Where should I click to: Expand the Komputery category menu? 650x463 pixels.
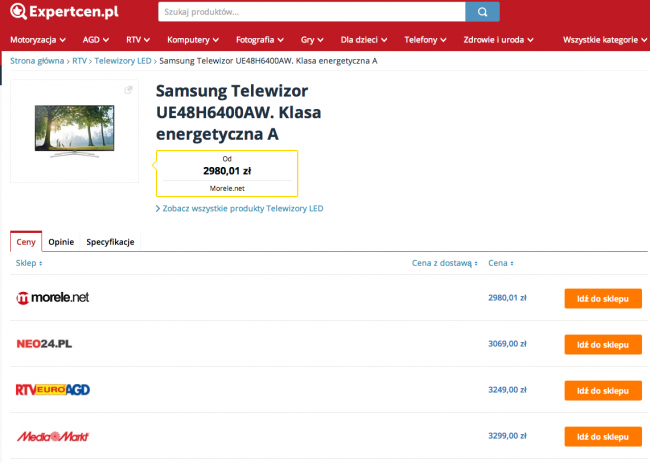click(193, 40)
